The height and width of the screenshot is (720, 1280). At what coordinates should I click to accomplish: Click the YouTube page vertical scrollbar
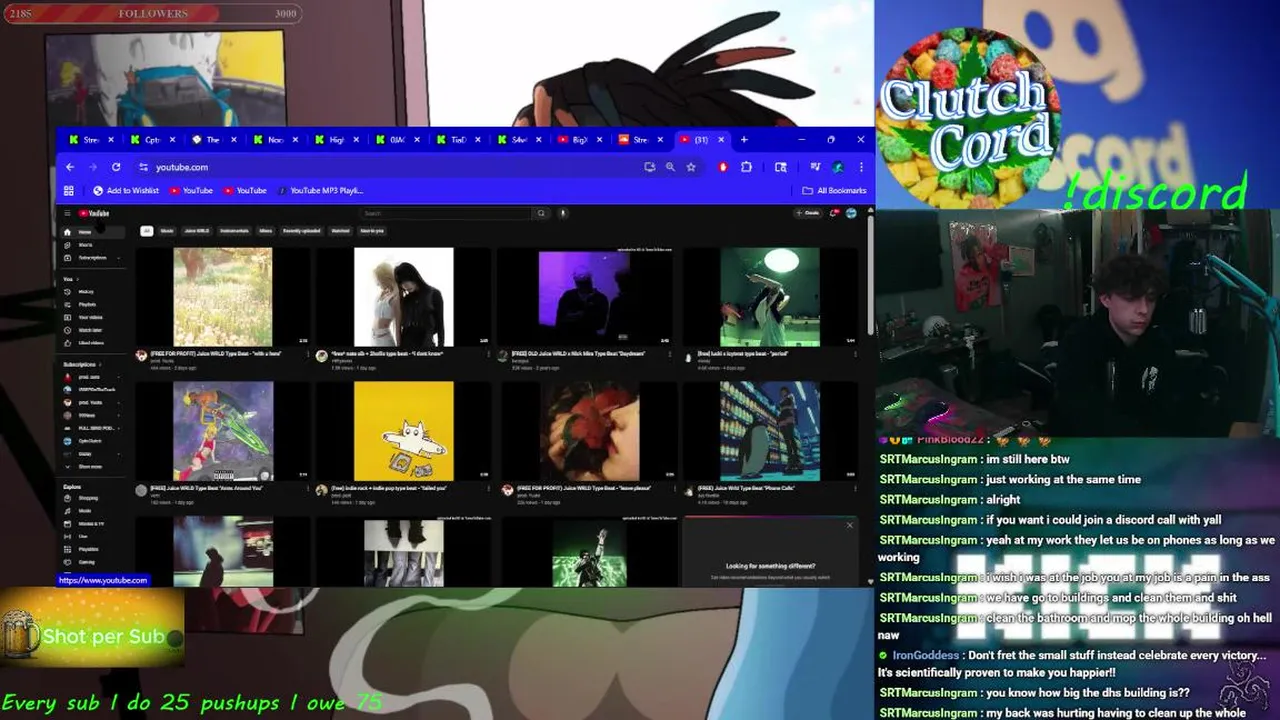tap(869, 275)
